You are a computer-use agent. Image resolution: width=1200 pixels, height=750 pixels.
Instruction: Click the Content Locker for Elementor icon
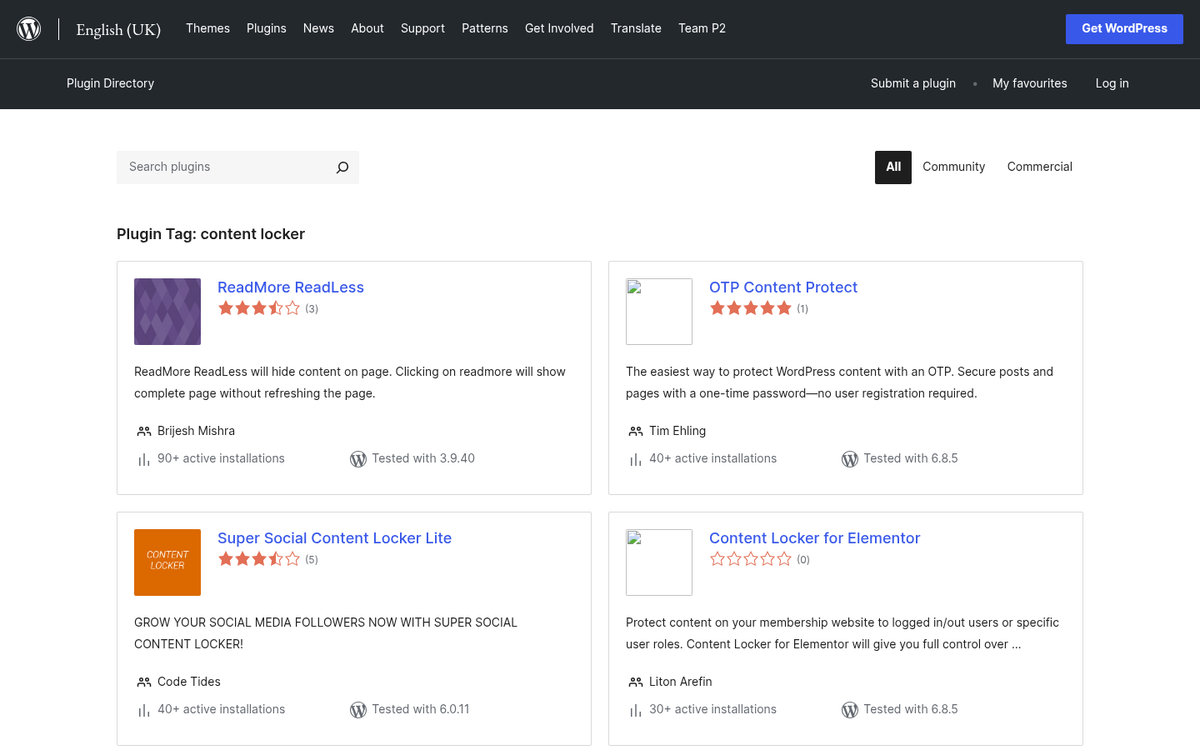(659, 562)
